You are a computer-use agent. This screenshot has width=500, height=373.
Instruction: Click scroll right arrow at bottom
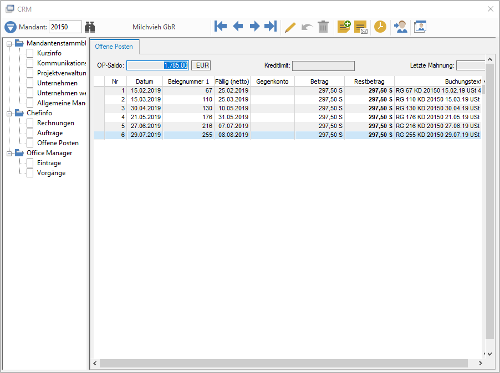coord(480,363)
